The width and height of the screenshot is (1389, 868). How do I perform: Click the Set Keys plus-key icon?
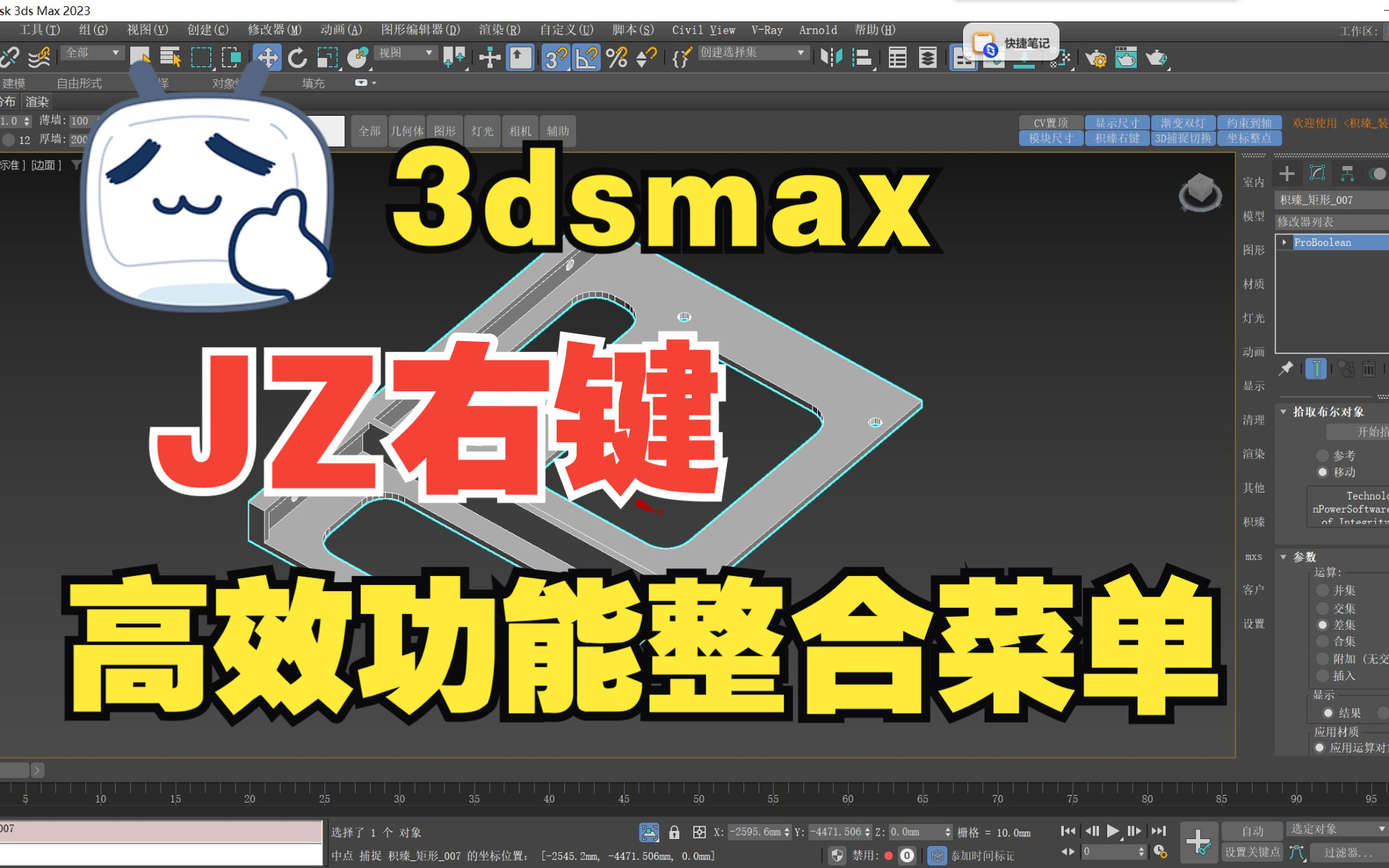click(x=1199, y=843)
